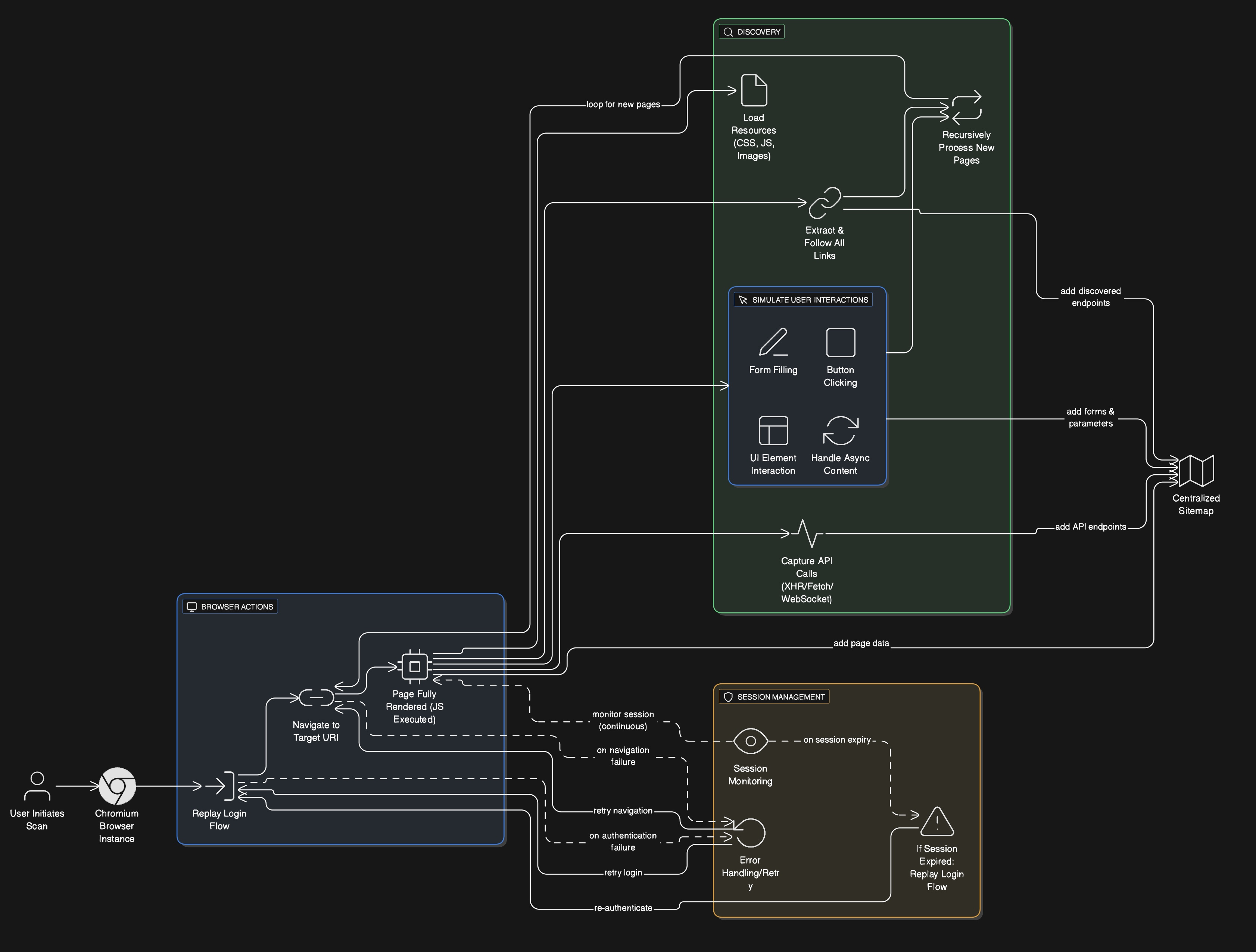Click the 'Extract & Follow All Links' caption

tap(825, 243)
